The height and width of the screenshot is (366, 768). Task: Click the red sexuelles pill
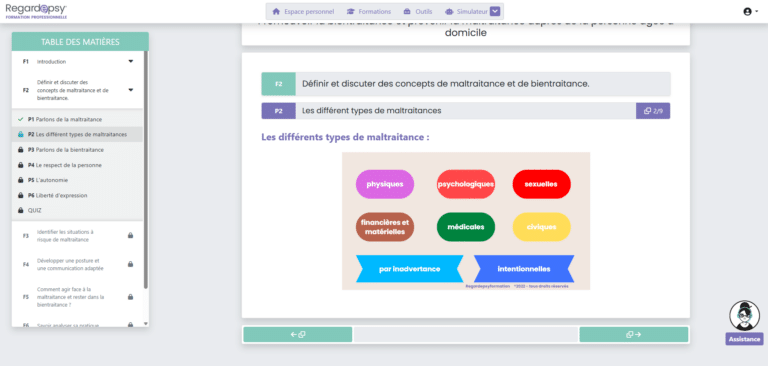point(541,184)
